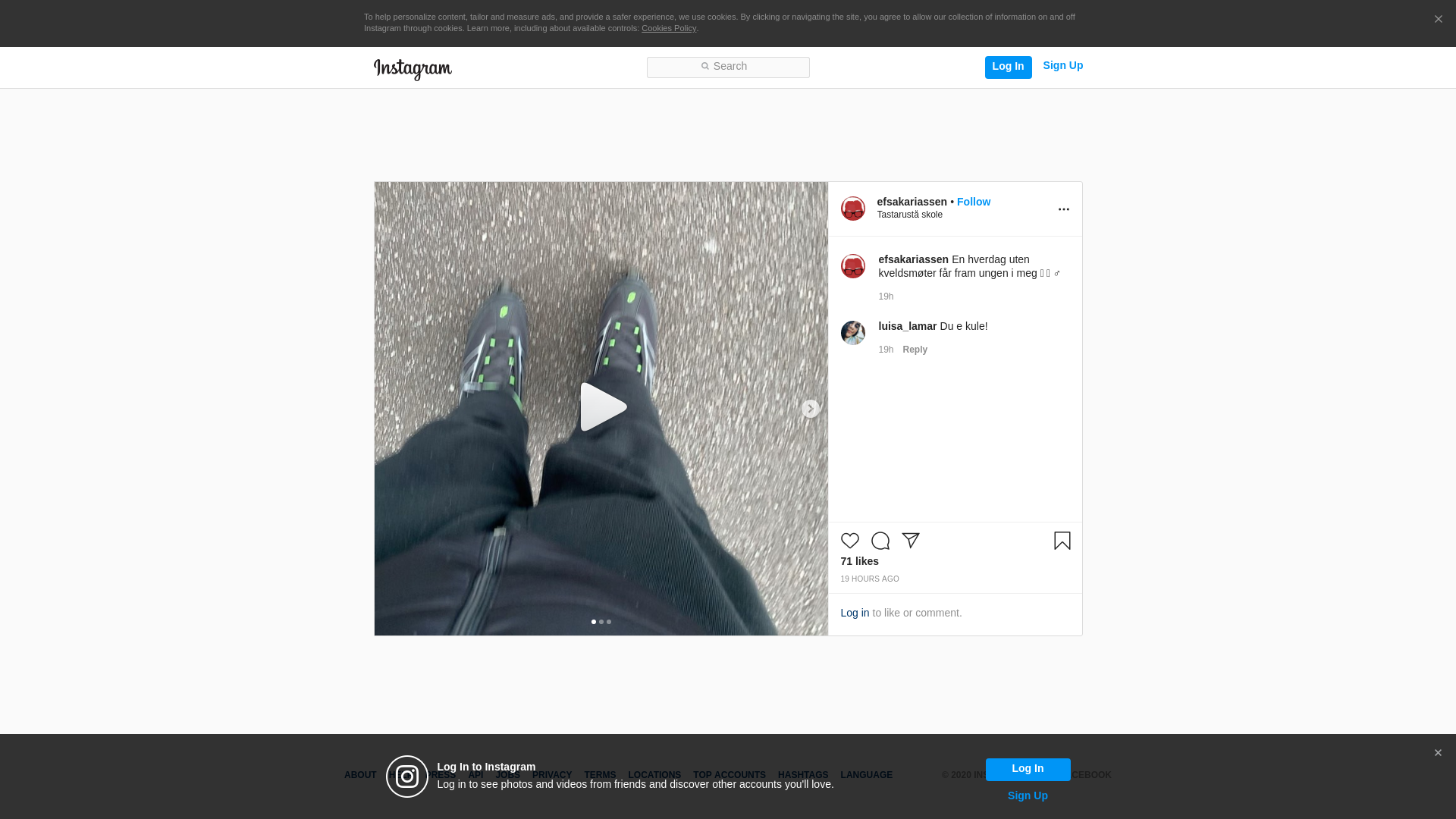Click efsakariassen username in caption

pos(913,259)
